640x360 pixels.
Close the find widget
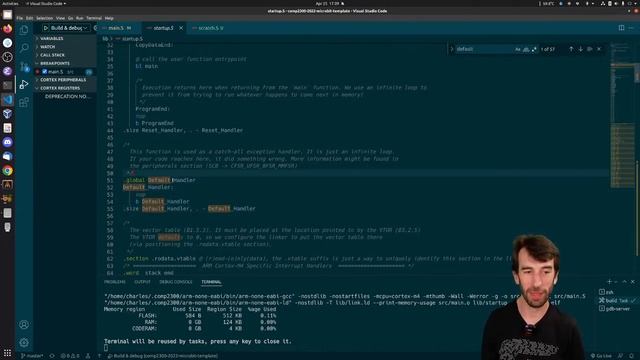(x=599, y=49)
